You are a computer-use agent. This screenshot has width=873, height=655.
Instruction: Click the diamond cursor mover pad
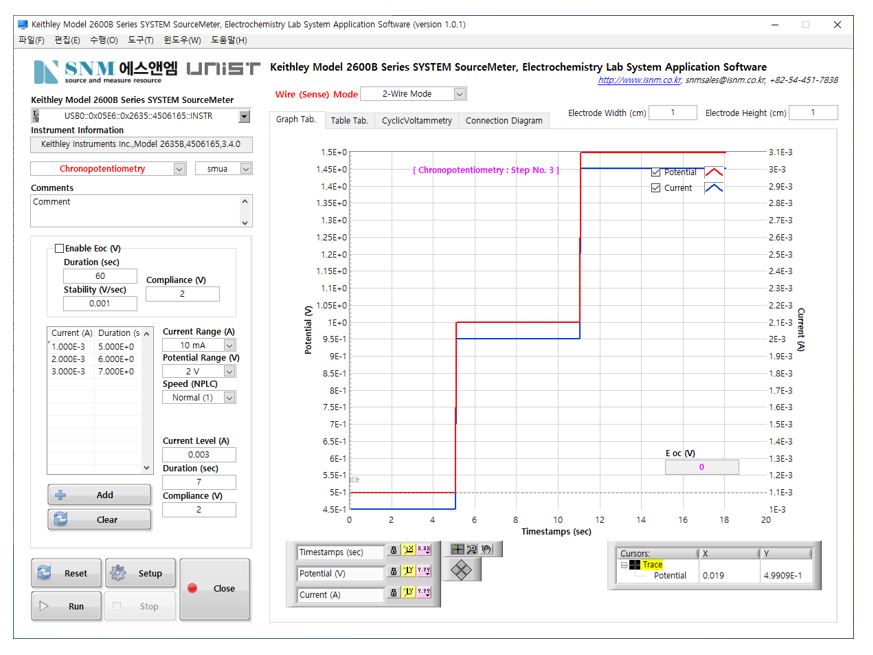[461, 570]
